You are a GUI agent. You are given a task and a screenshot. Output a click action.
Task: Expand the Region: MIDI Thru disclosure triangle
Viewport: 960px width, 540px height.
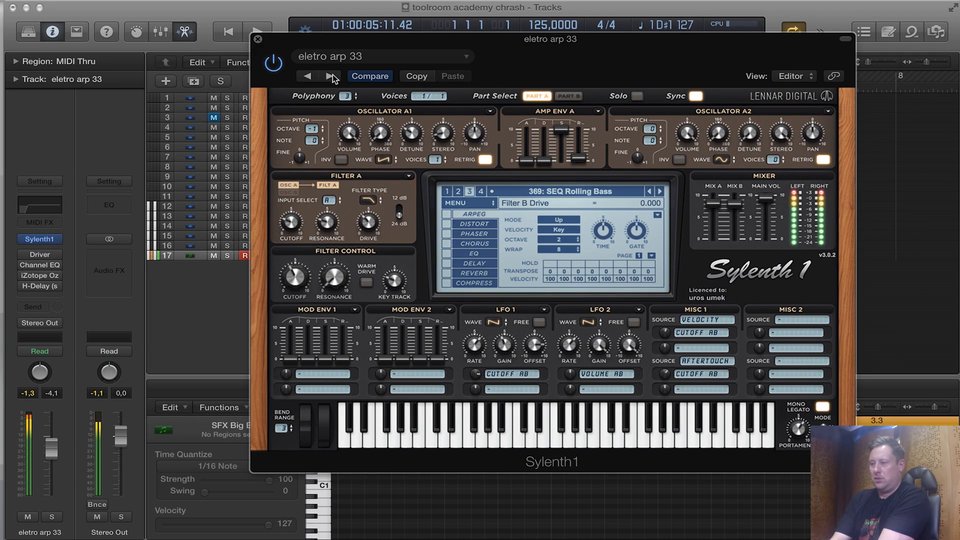[15, 61]
